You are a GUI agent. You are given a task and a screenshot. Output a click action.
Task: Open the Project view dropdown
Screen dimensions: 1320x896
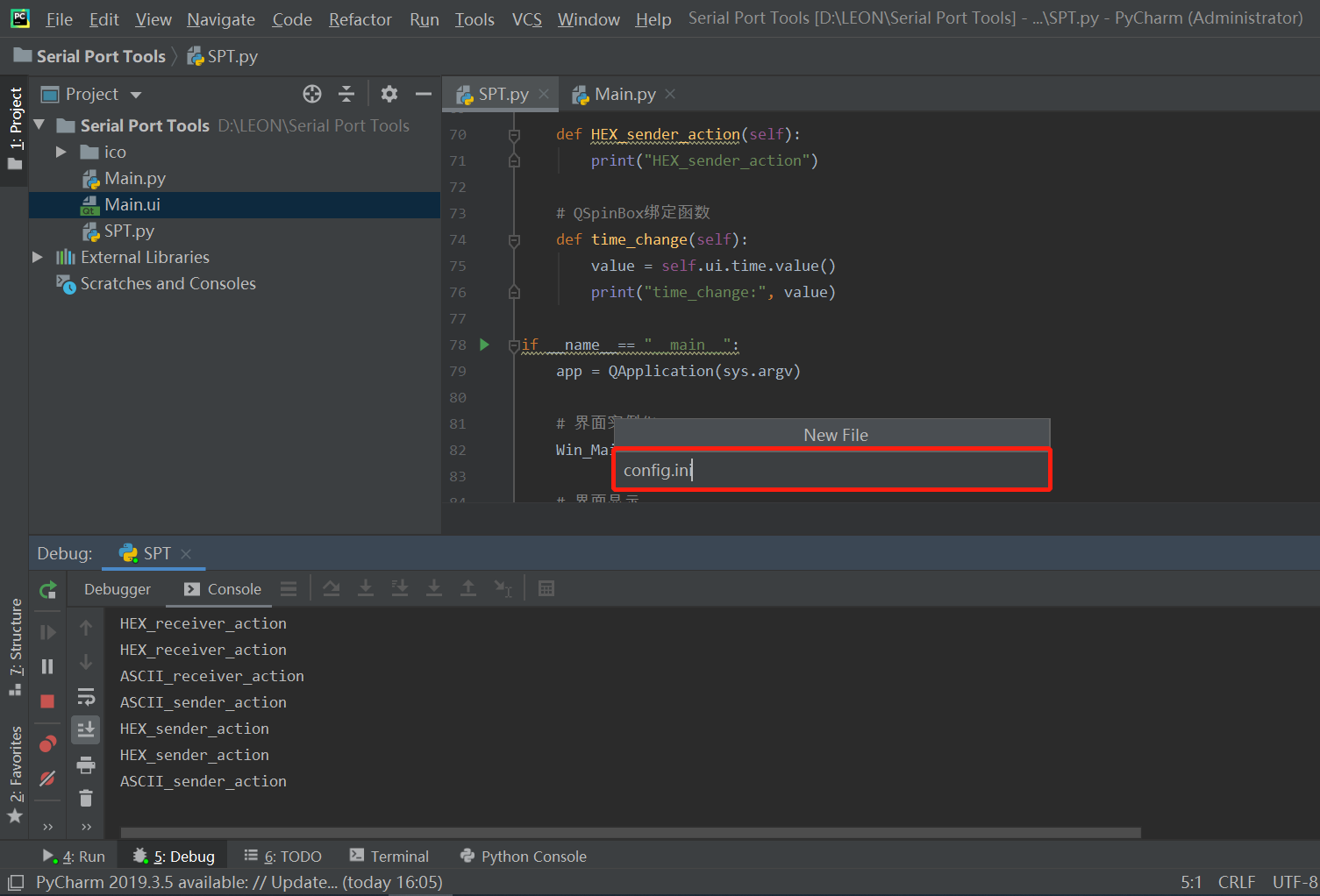pos(136,95)
